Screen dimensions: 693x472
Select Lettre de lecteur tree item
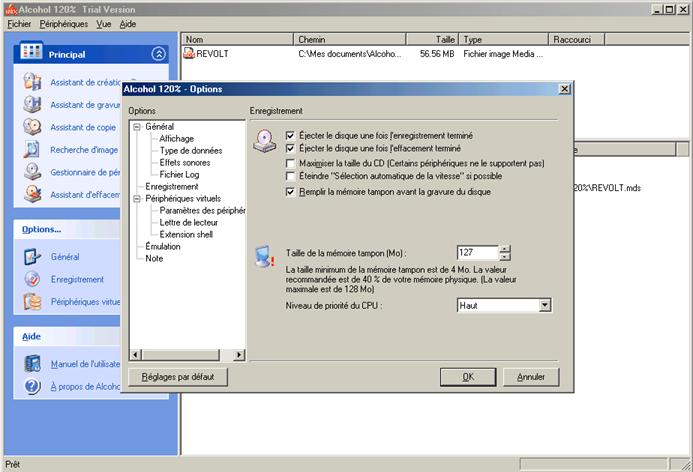click(x=188, y=223)
